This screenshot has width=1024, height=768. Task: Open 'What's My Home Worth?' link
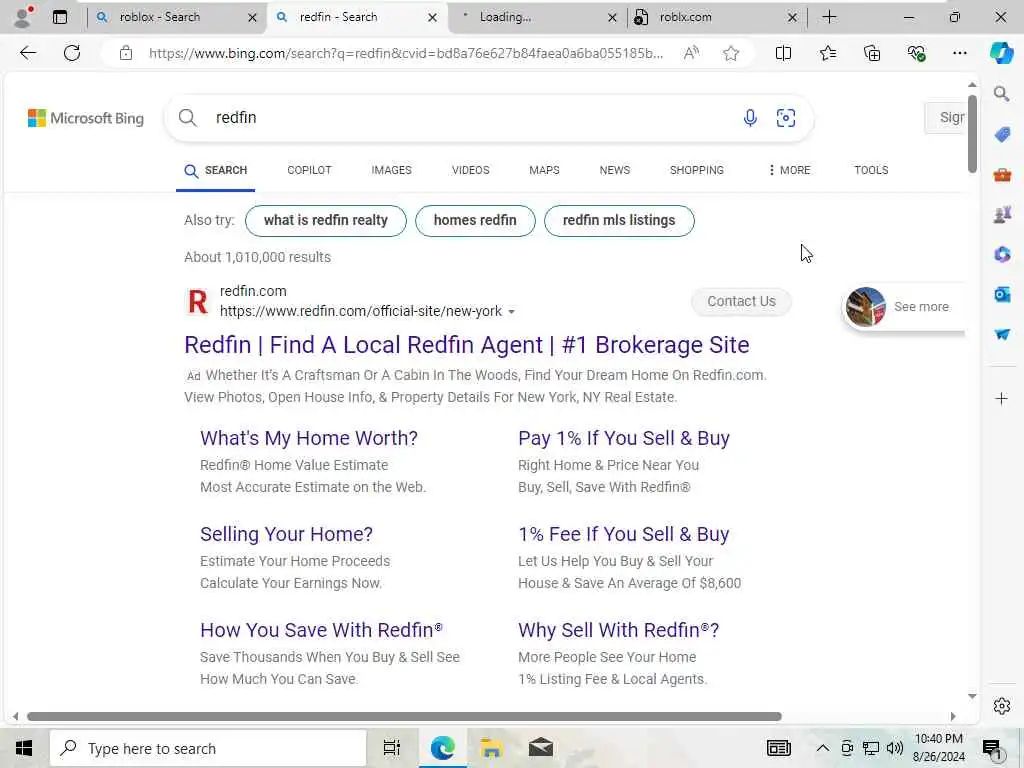308,438
